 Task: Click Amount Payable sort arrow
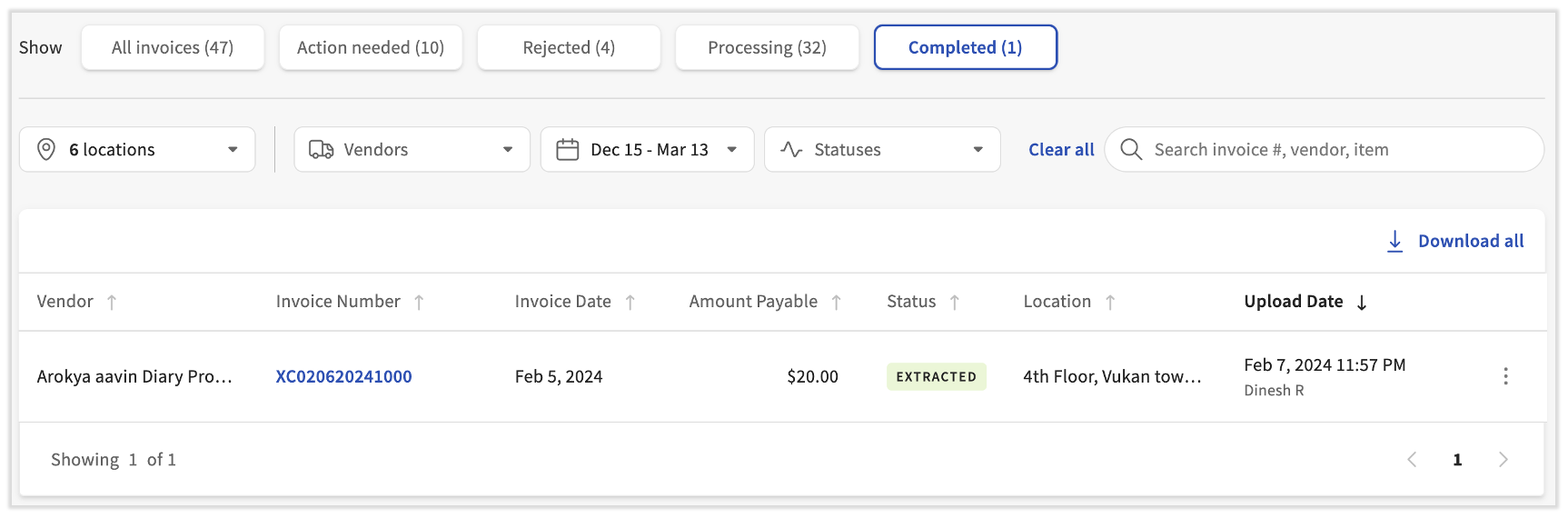836,303
